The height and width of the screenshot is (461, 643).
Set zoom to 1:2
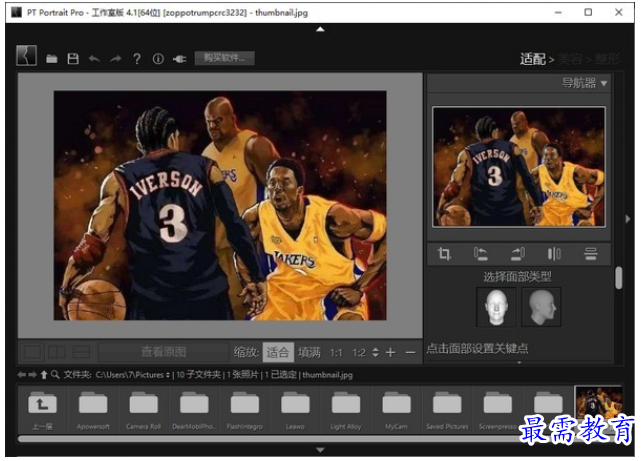(x=359, y=353)
